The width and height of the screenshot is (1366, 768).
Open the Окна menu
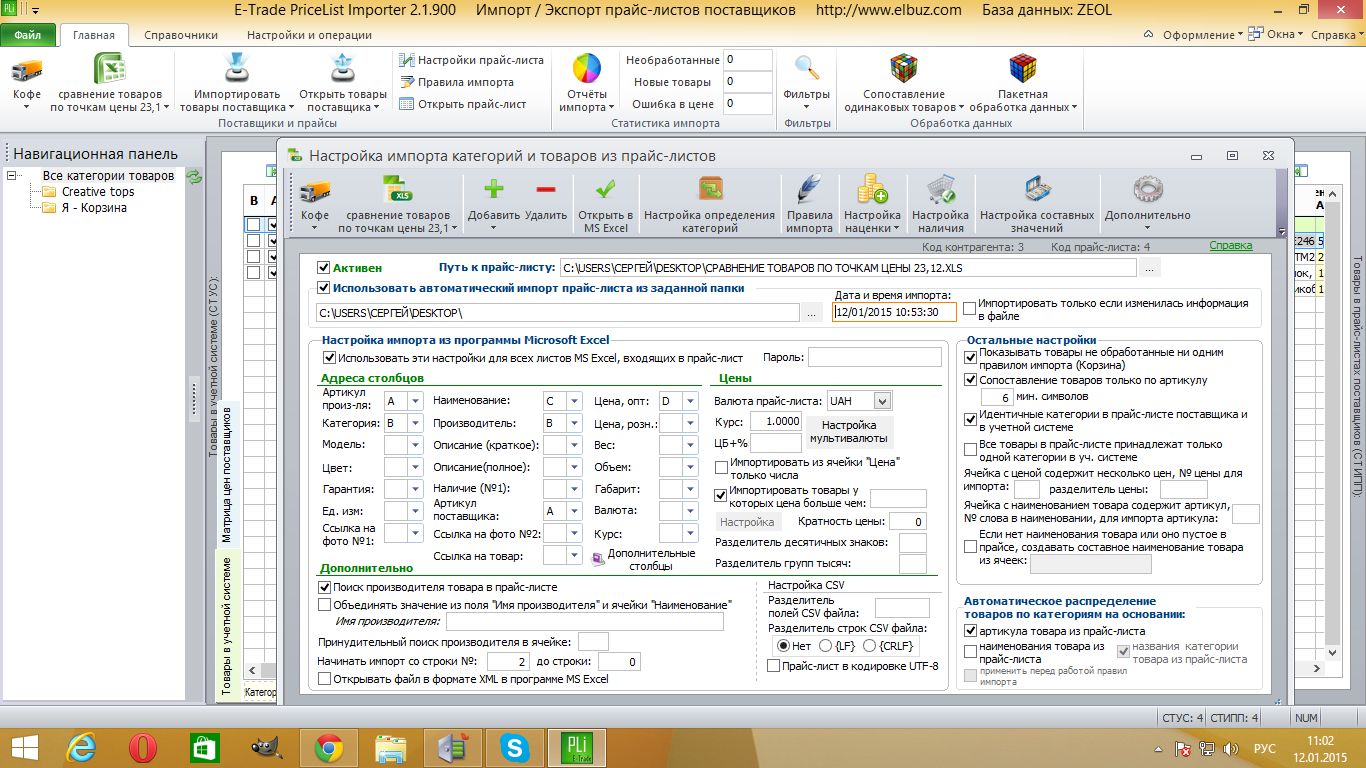[1274, 34]
